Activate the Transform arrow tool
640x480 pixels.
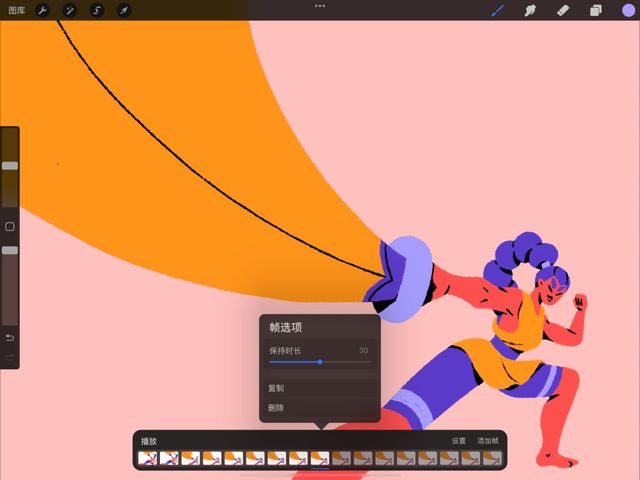124,10
